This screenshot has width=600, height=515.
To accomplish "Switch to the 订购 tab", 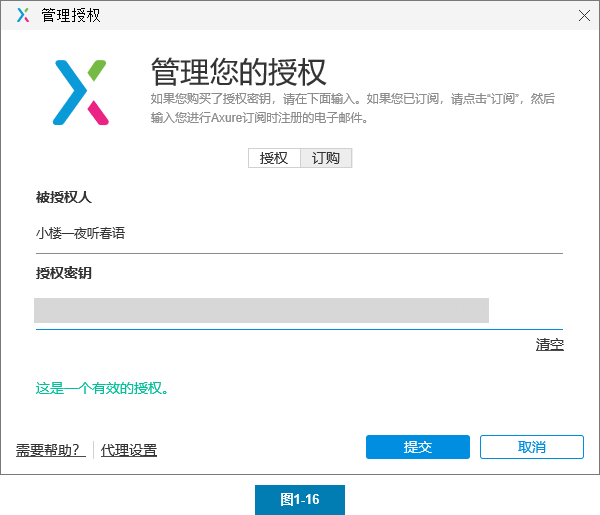I will pos(326,158).
